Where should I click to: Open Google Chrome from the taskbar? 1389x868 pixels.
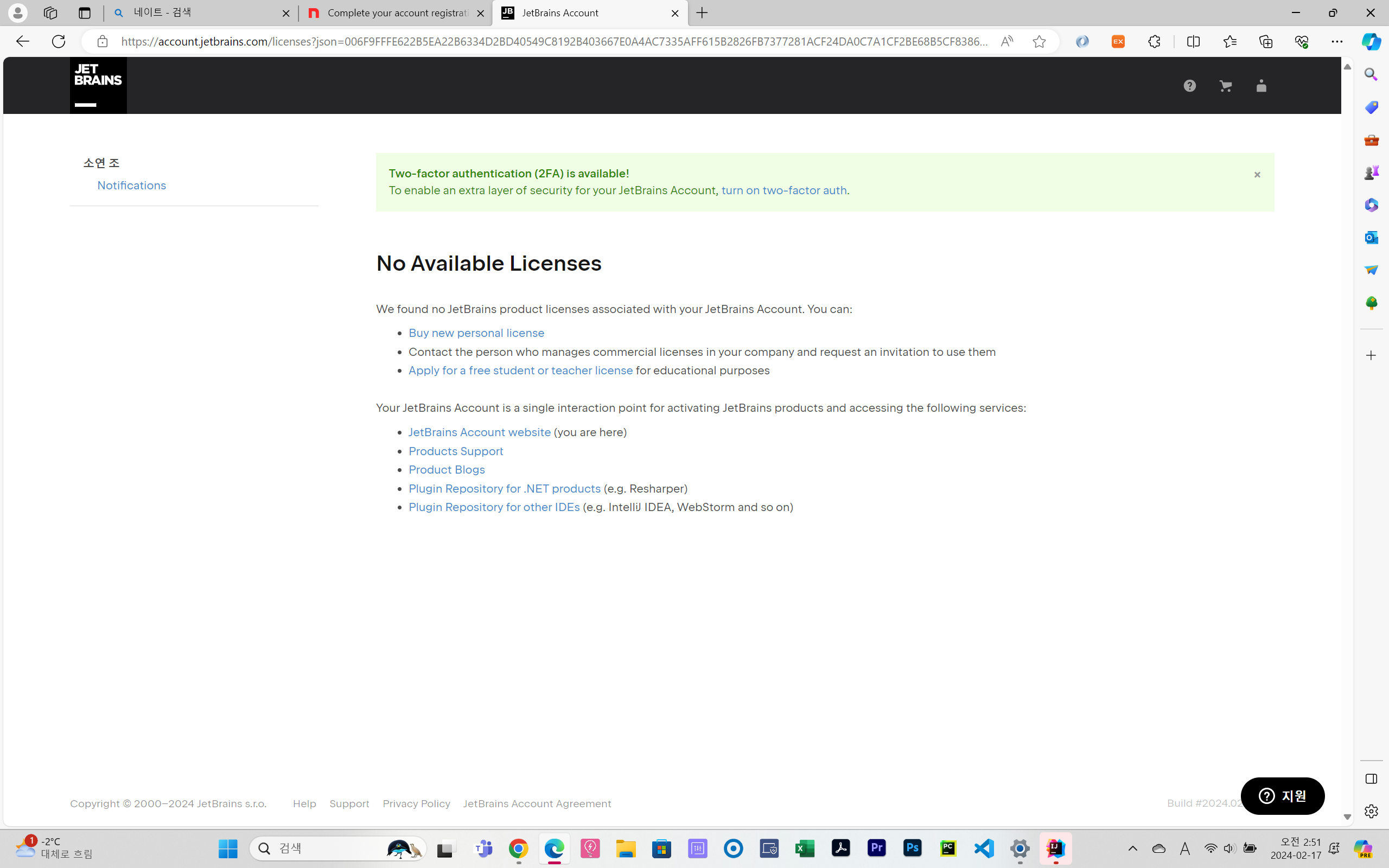(x=518, y=848)
